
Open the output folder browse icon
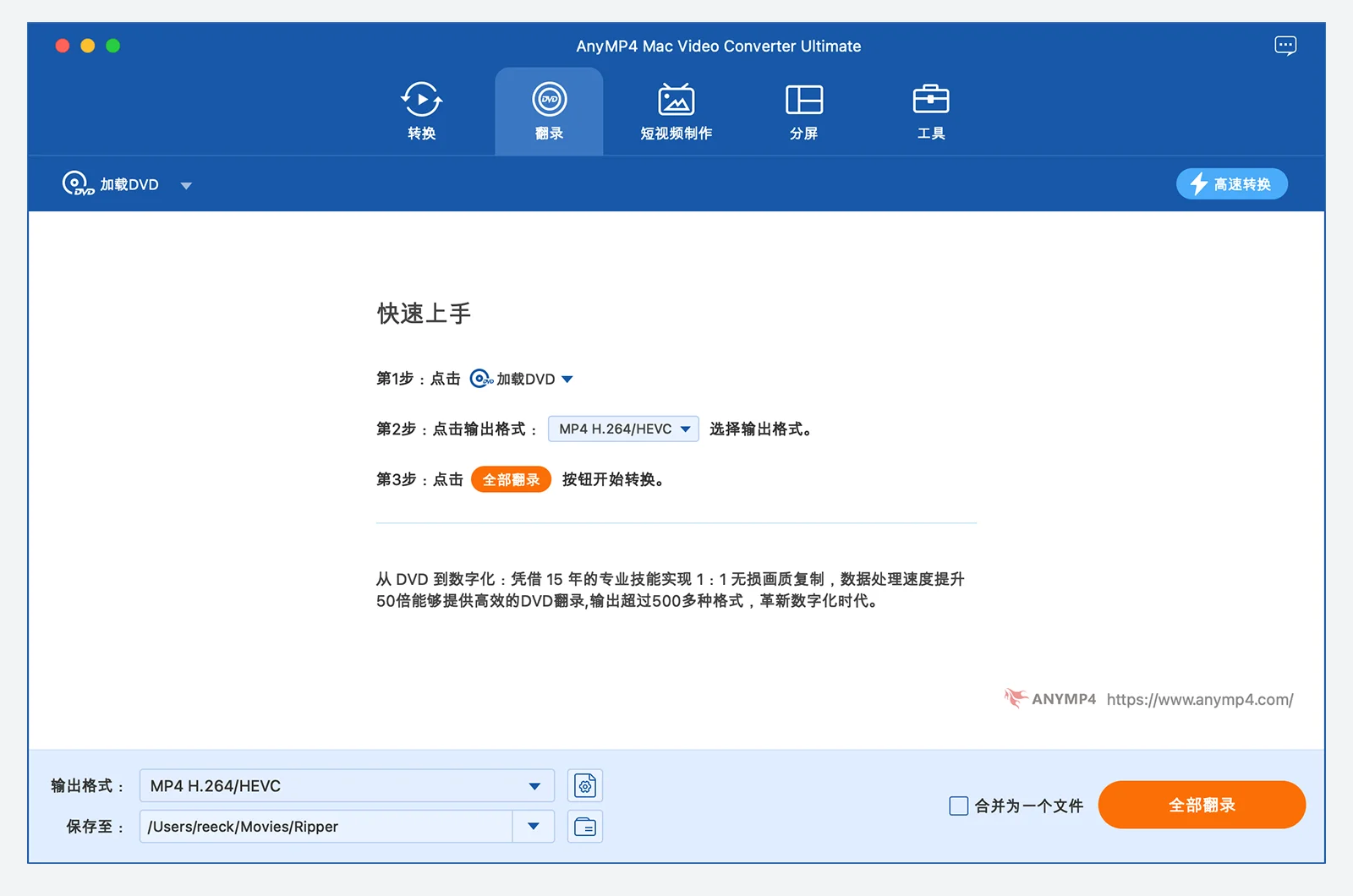tap(585, 827)
